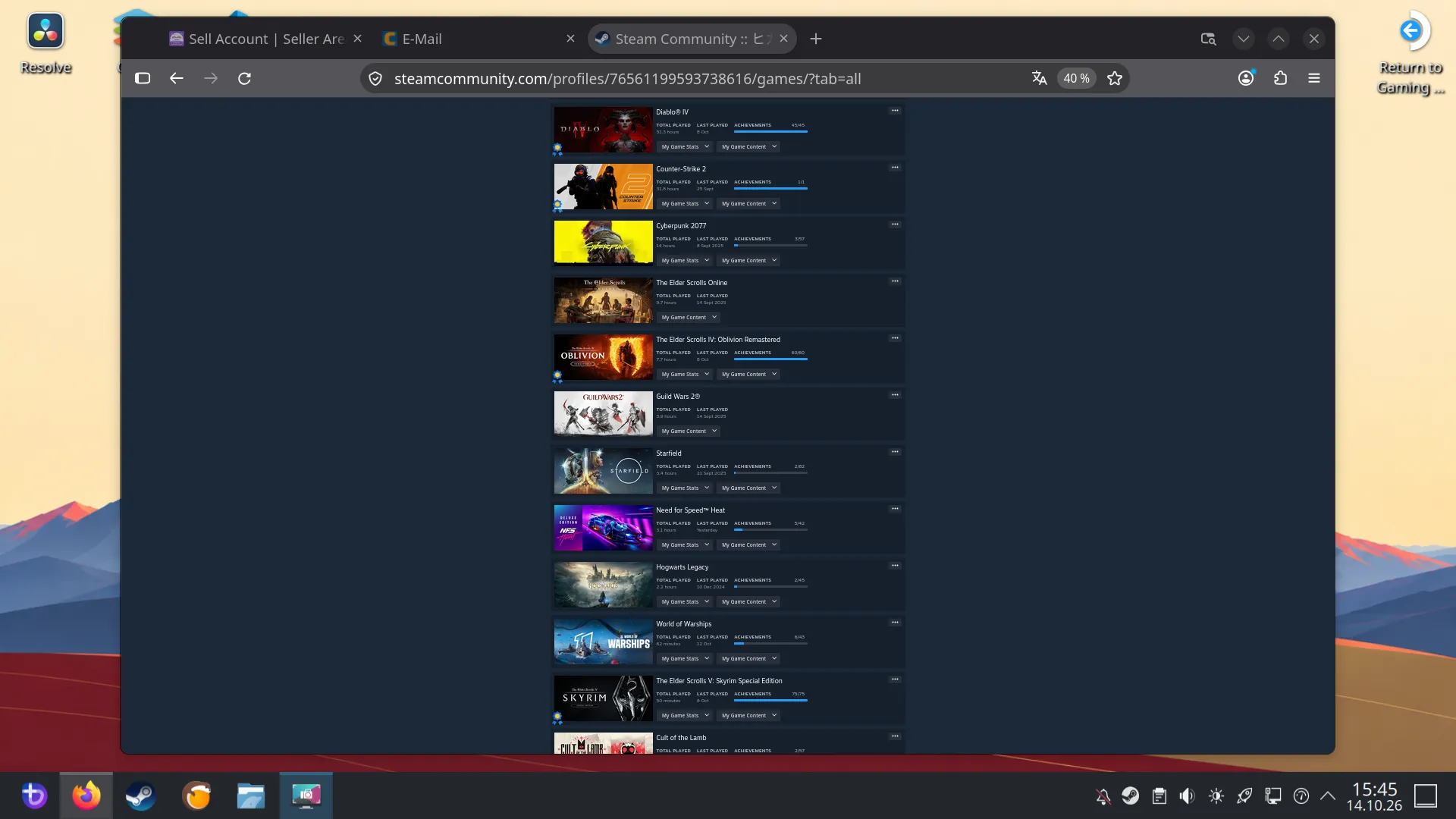Launch Steam from the taskbar
The width and height of the screenshot is (1456, 819).
[140, 795]
